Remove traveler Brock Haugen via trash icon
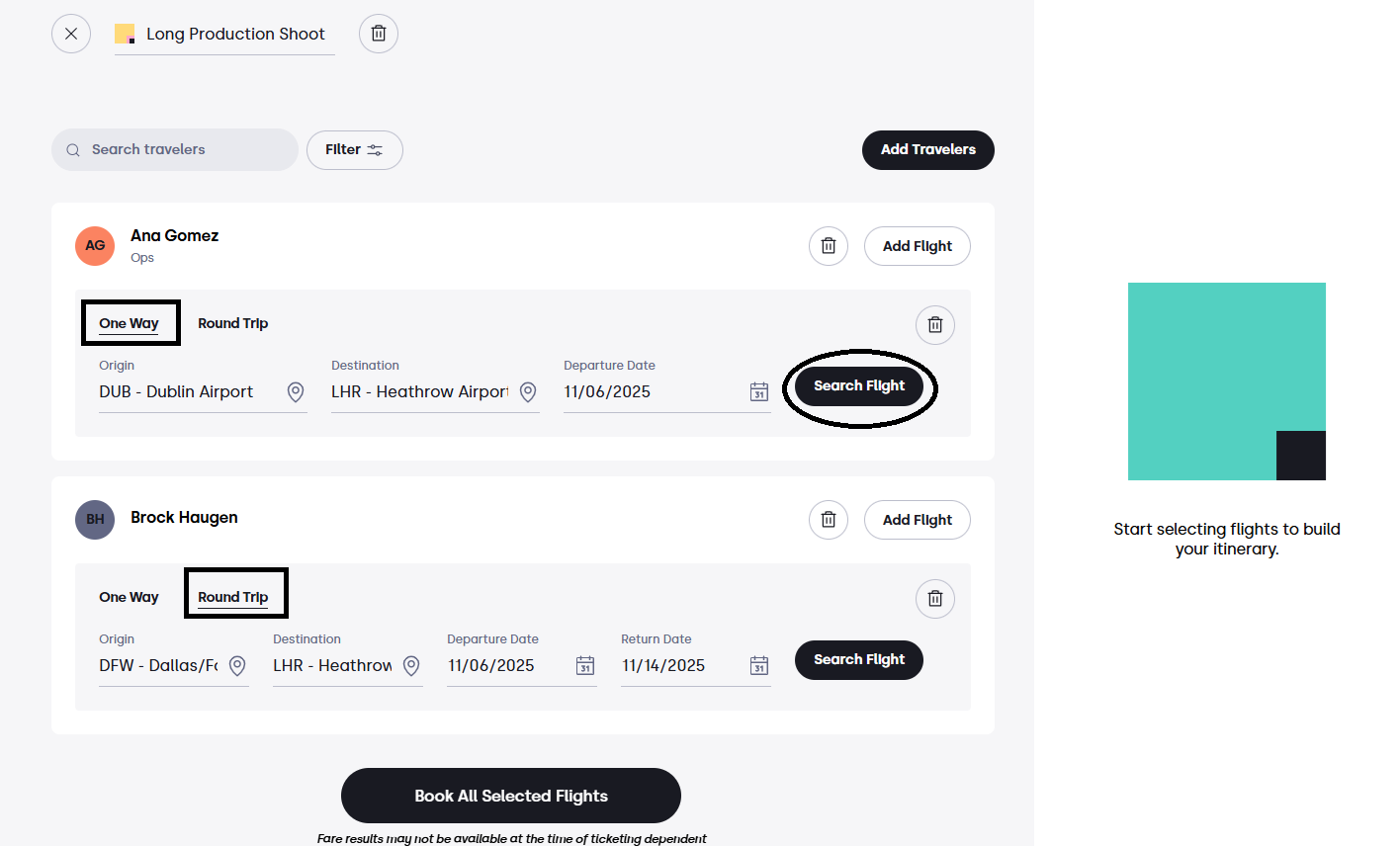Viewport: 1400px width, 846px height. pos(829,520)
